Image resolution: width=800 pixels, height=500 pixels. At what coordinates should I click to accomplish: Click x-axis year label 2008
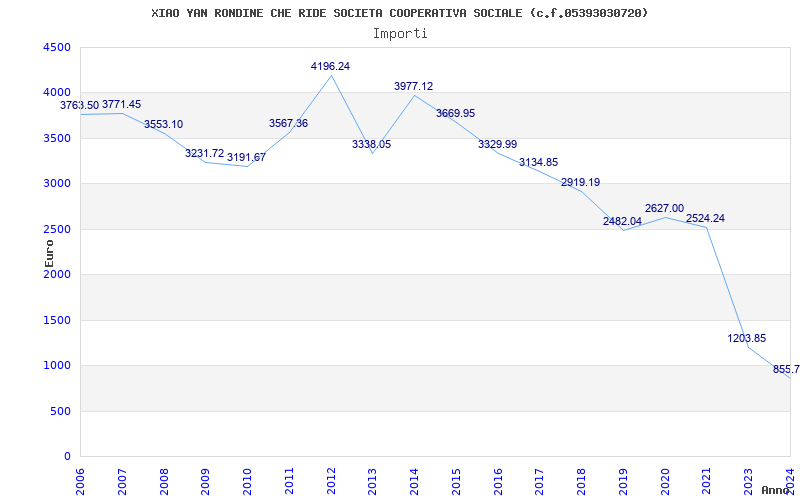(x=164, y=481)
